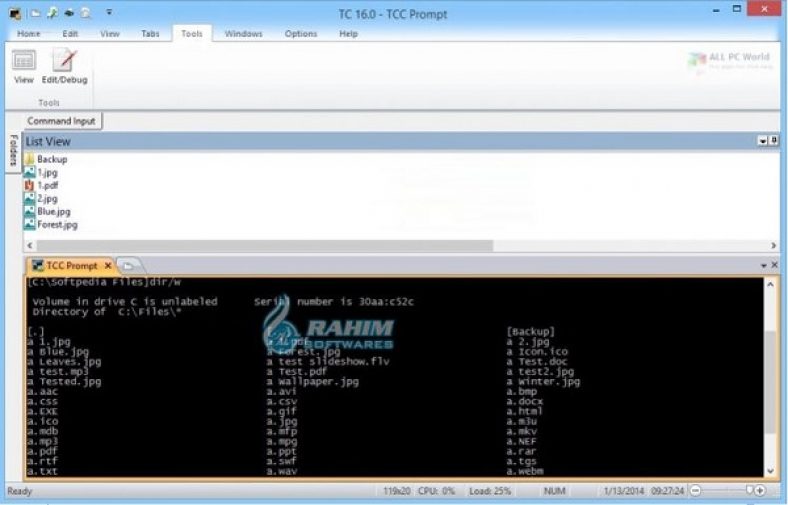Expand the Folders side panel tab

click(13, 150)
